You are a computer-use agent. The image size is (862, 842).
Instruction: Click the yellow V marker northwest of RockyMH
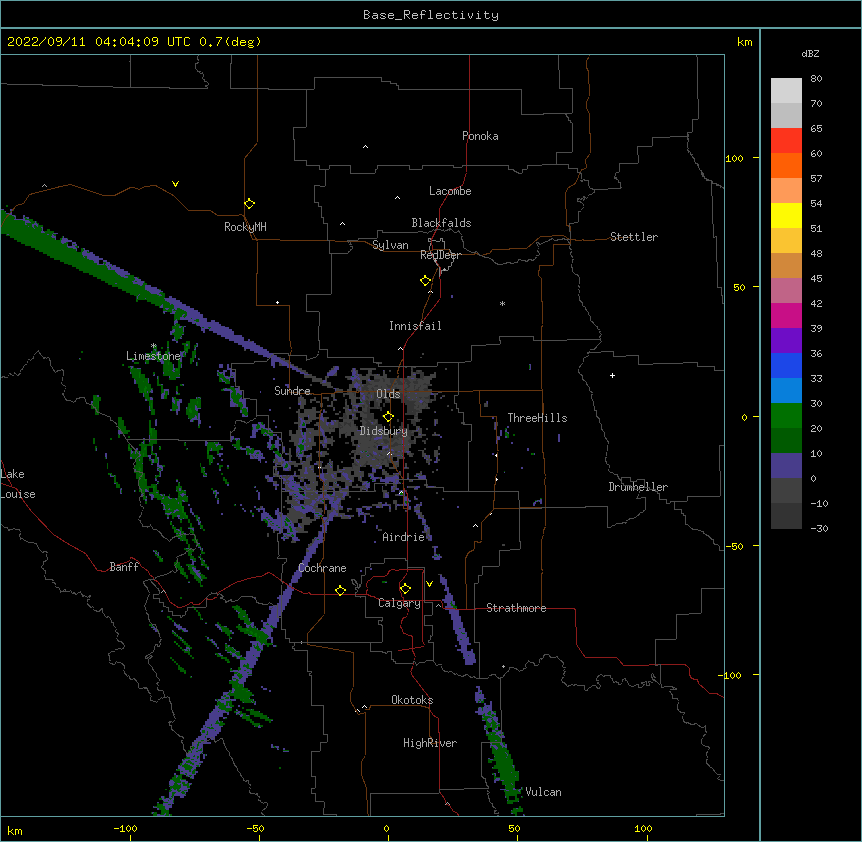pos(175,184)
